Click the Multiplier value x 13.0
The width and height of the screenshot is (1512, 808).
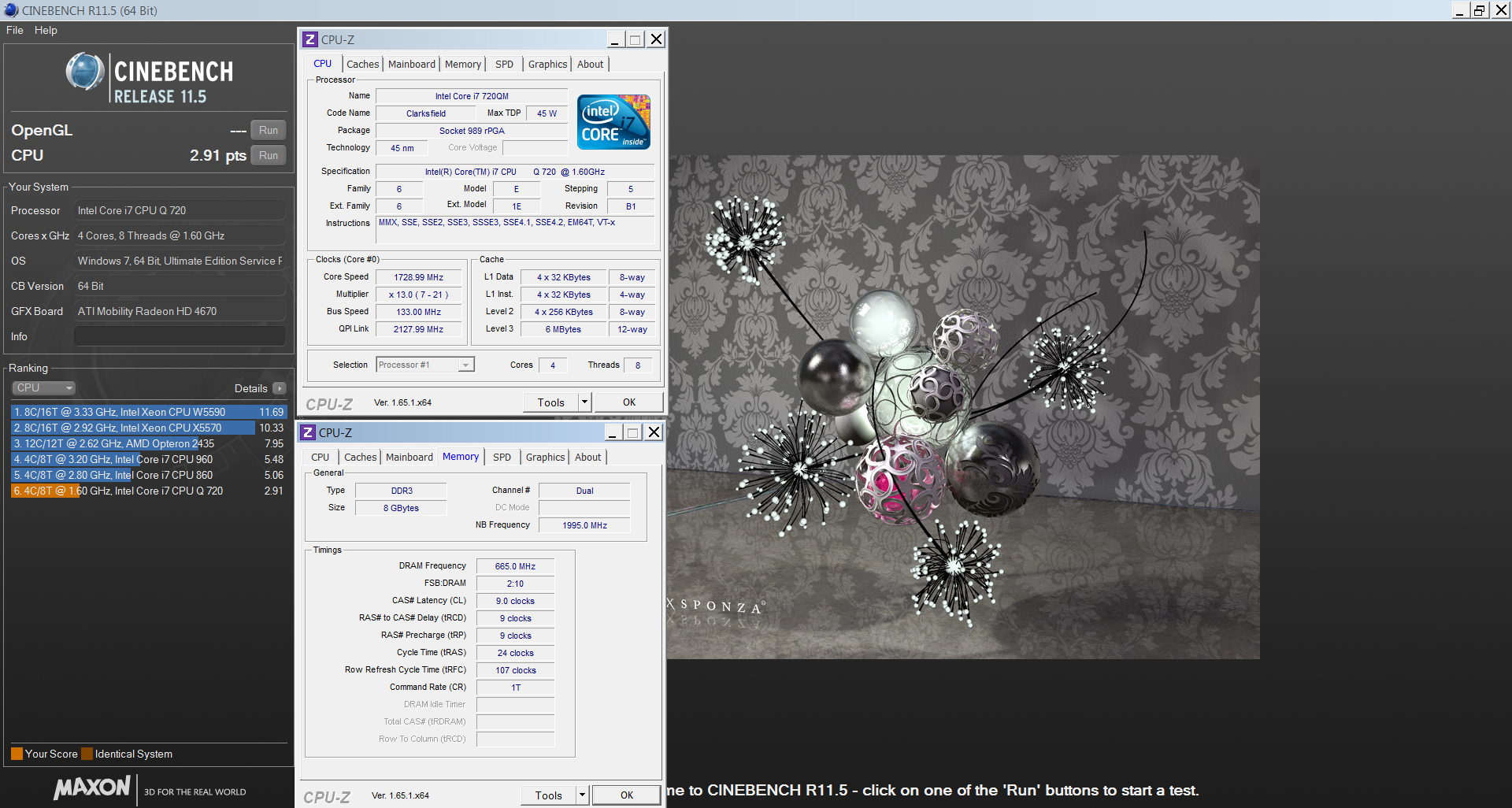[x=419, y=295]
